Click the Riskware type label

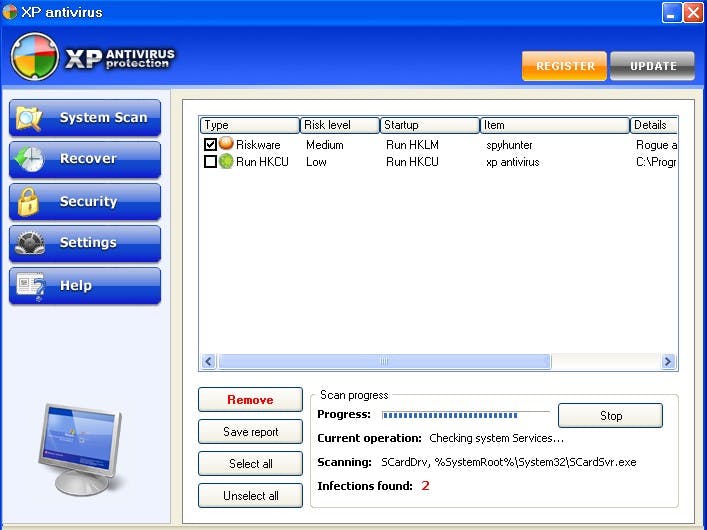click(x=258, y=145)
